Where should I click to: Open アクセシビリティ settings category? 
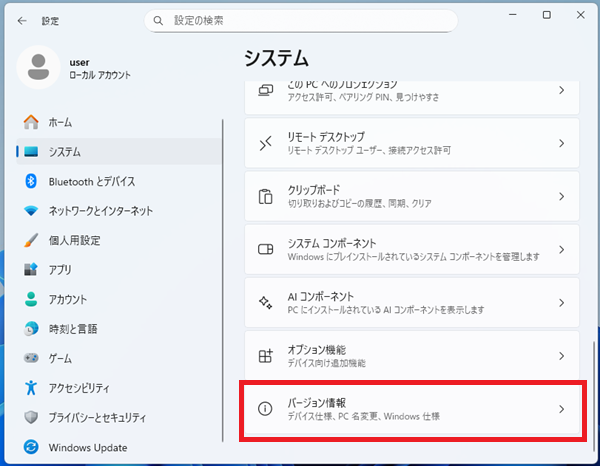click(x=119, y=388)
